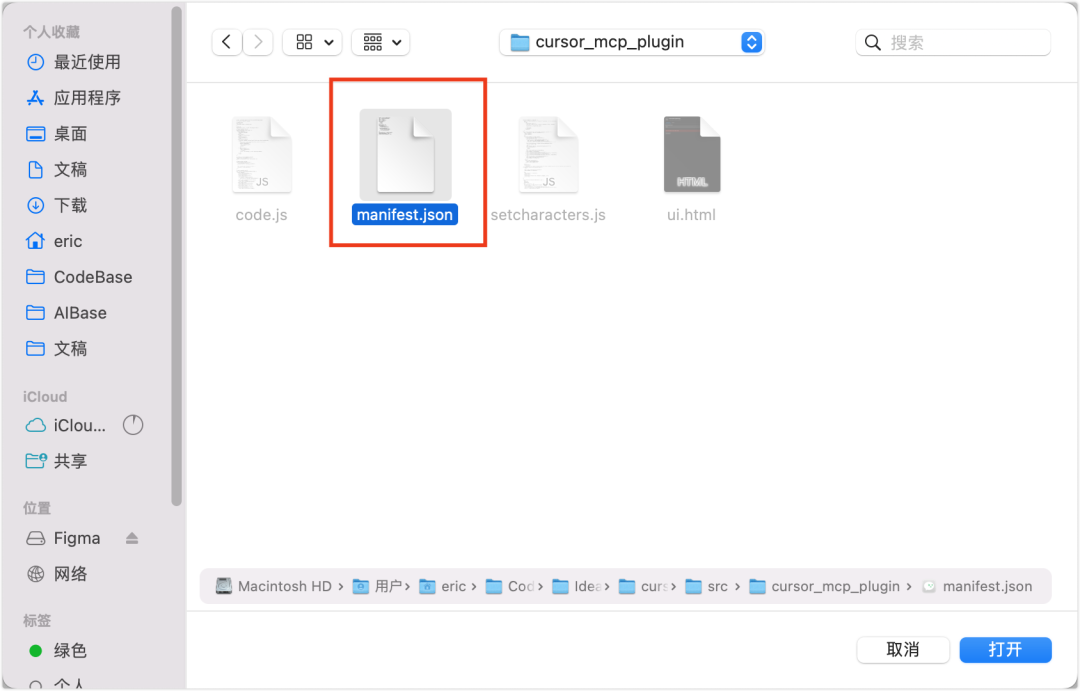Click the Cod folder in the path bar
Viewport: 1080px width, 691px height.
coord(510,586)
